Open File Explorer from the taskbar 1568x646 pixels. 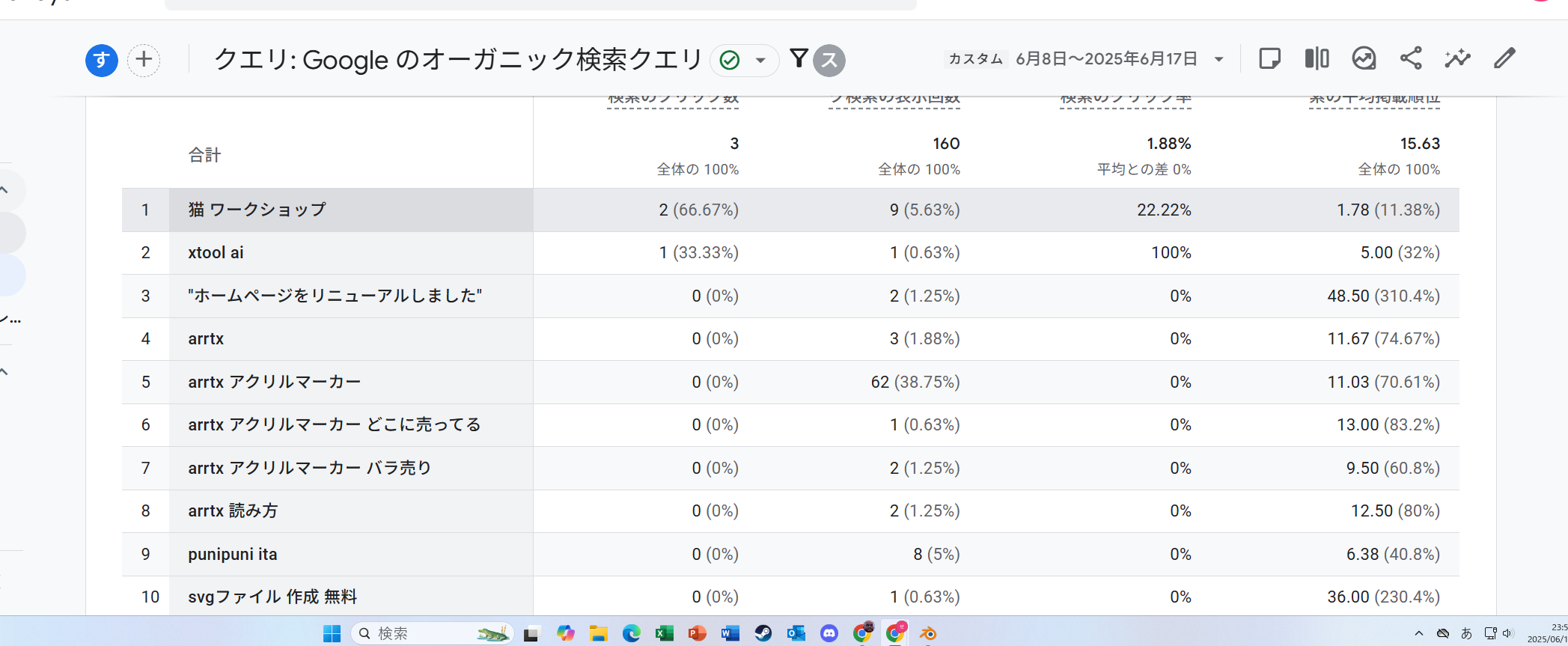pos(598,633)
